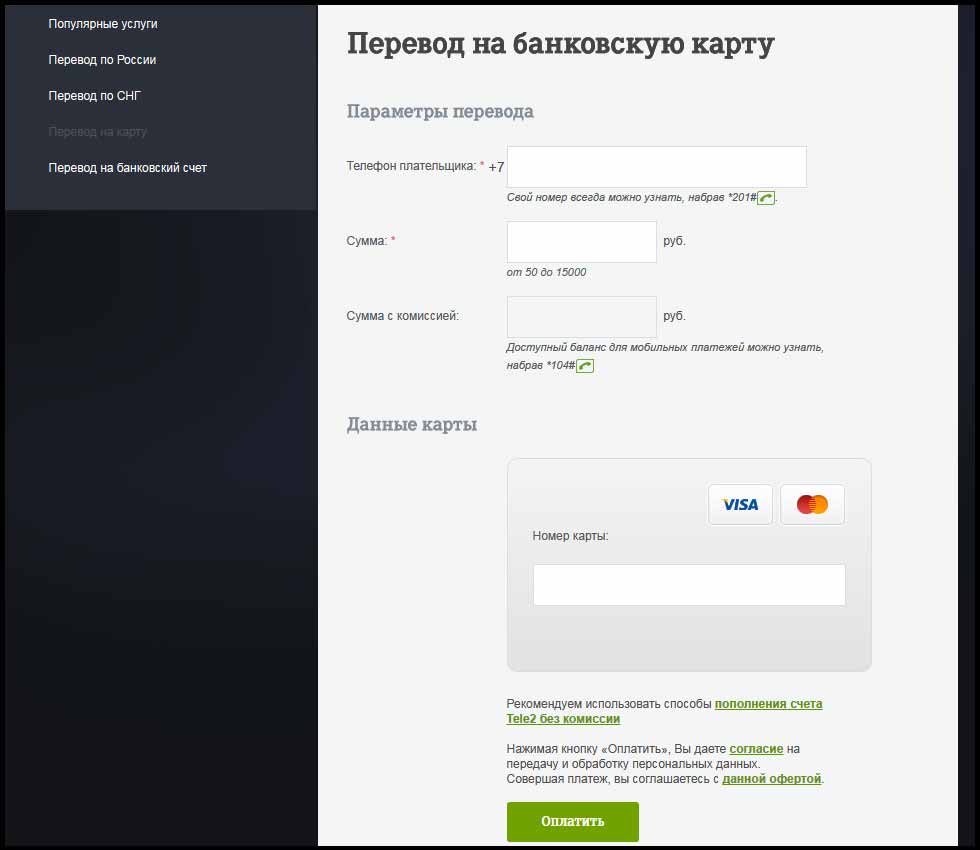Click the Сумма с комиссией label
This screenshot has height=850, width=980.
pyautogui.click(x=402, y=316)
